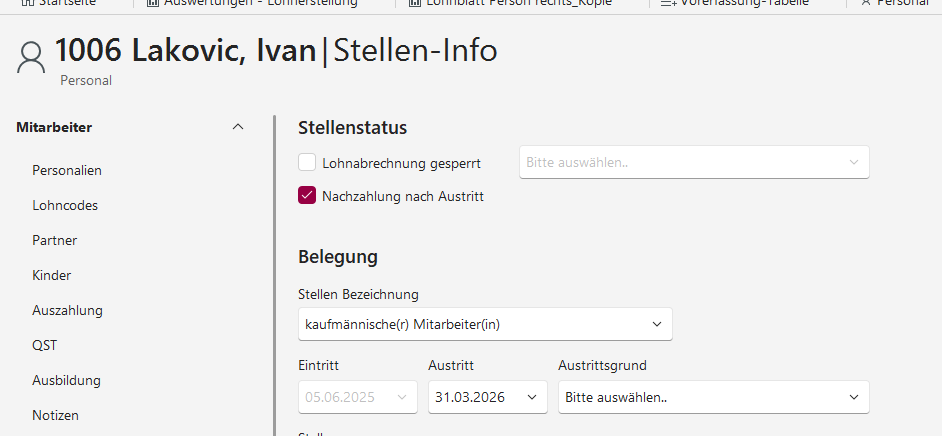The height and width of the screenshot is (436, 942).
Task: Open the QST sidebar entry
Action: pyautogui.click(x=45, y=345)
